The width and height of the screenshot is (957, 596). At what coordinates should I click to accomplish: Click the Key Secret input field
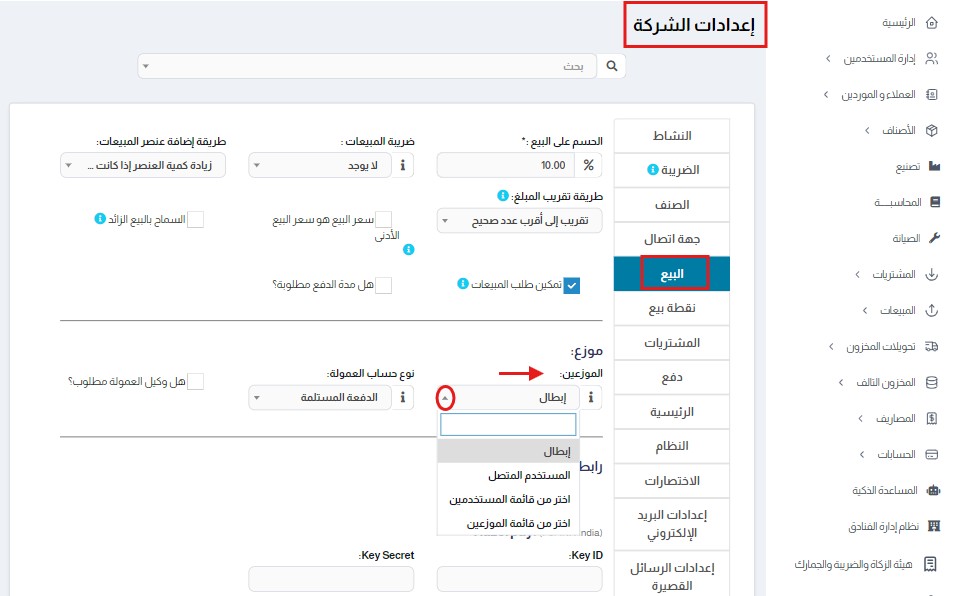331,579
